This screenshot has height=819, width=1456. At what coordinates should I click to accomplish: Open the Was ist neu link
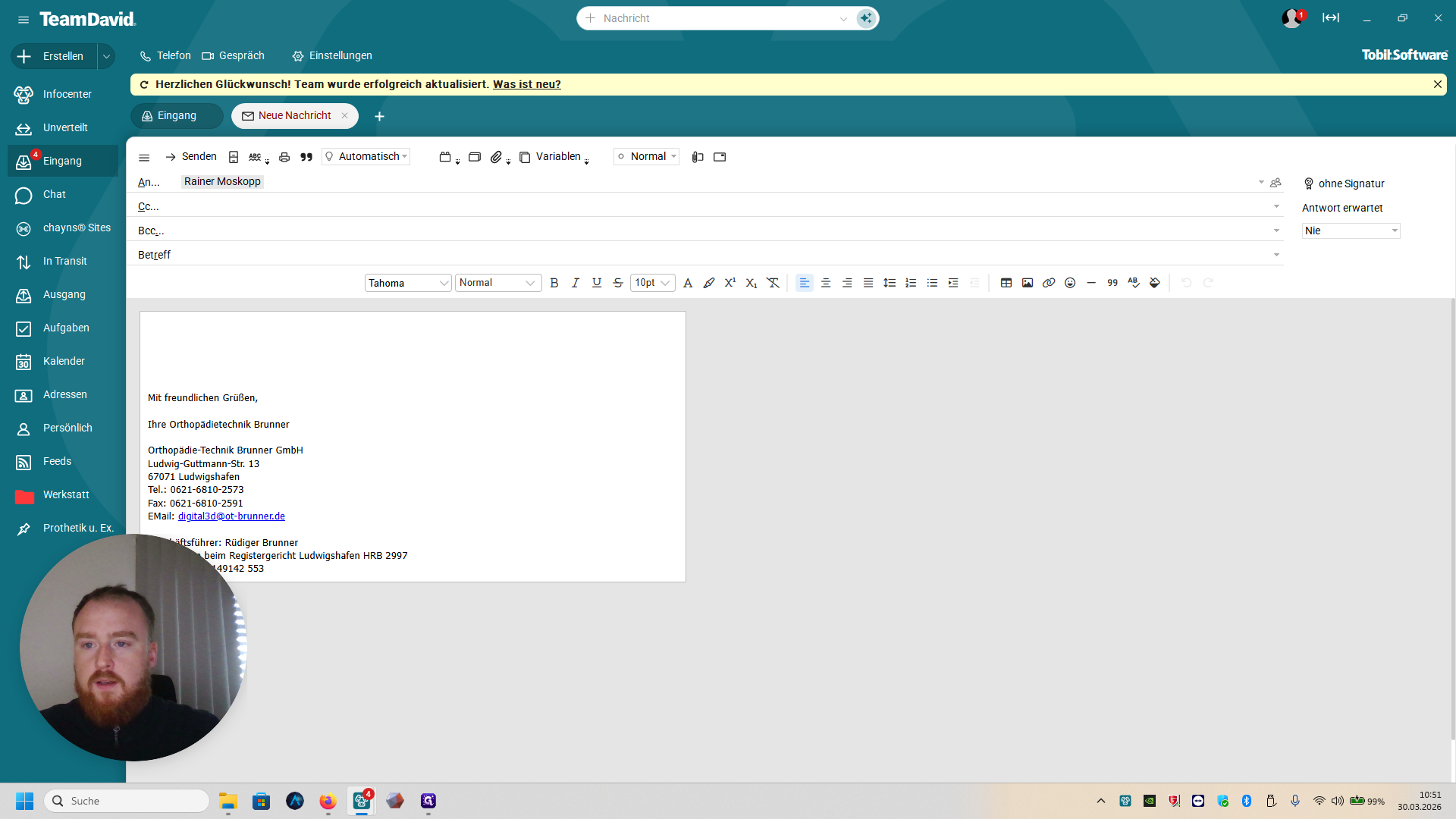(x=526, y=84)
